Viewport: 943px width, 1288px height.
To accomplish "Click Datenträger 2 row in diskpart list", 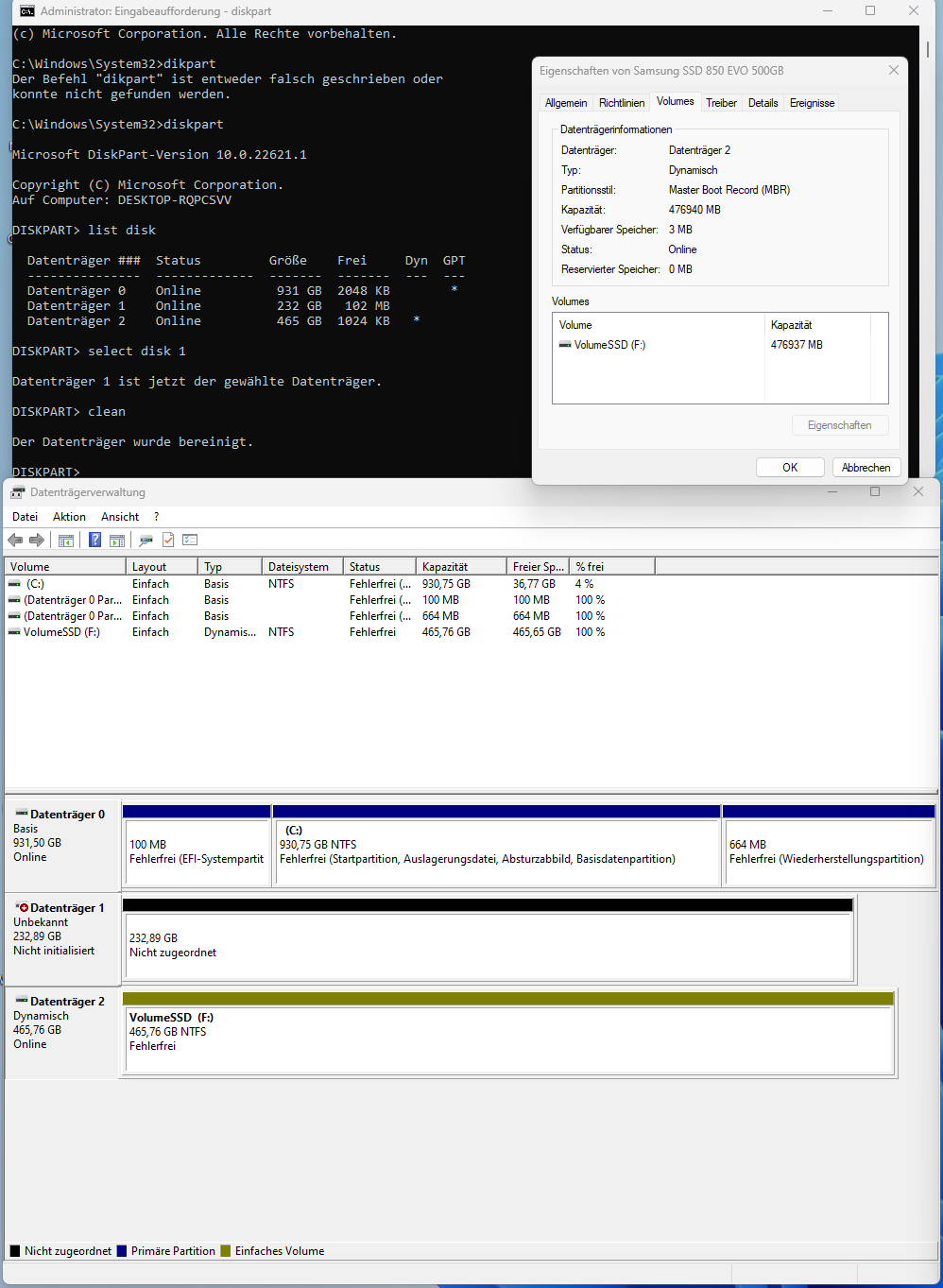I will tap(224, 321).
